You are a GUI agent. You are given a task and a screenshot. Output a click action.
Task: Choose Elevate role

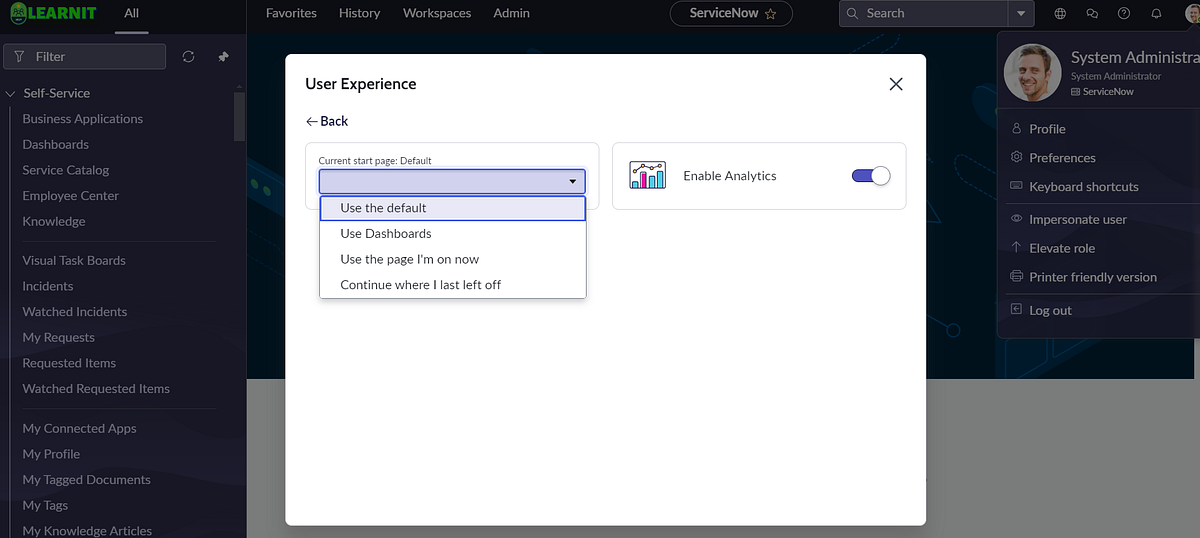tap(1062, 248)
